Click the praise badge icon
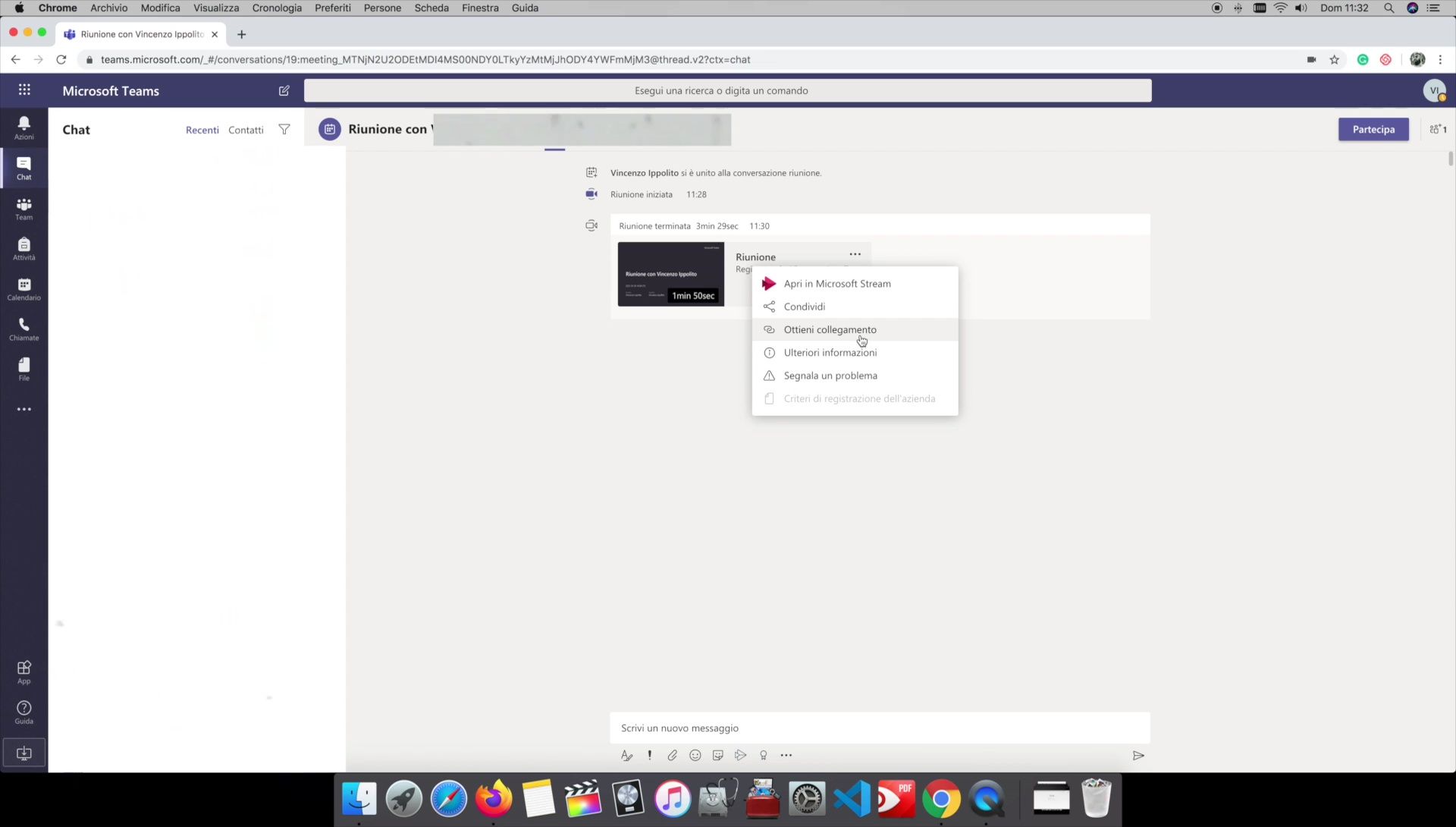1456x827 pixels. pos(764,756)
